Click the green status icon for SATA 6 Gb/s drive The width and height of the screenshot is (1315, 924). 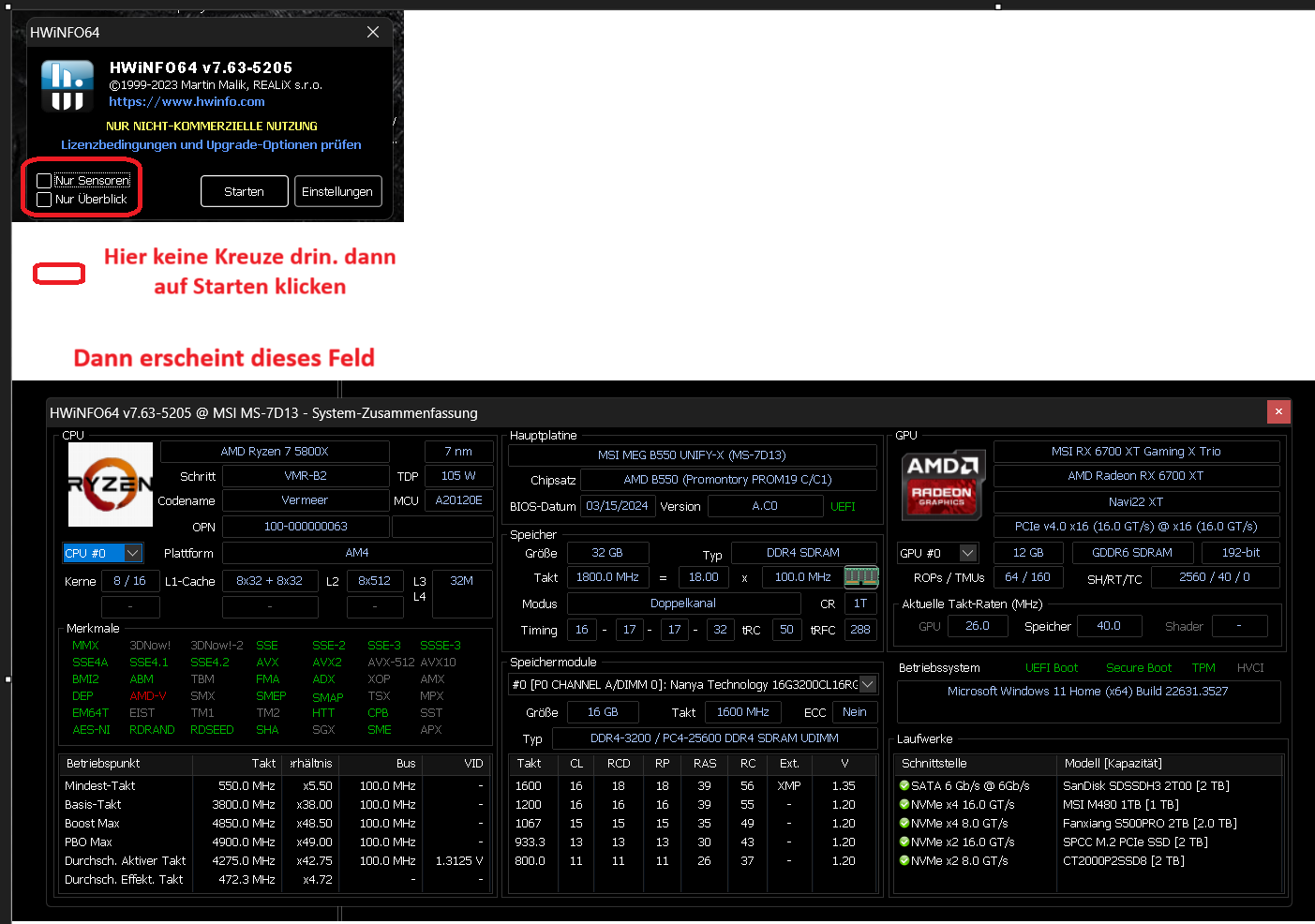pyautogui.click(x=904, y=785)
